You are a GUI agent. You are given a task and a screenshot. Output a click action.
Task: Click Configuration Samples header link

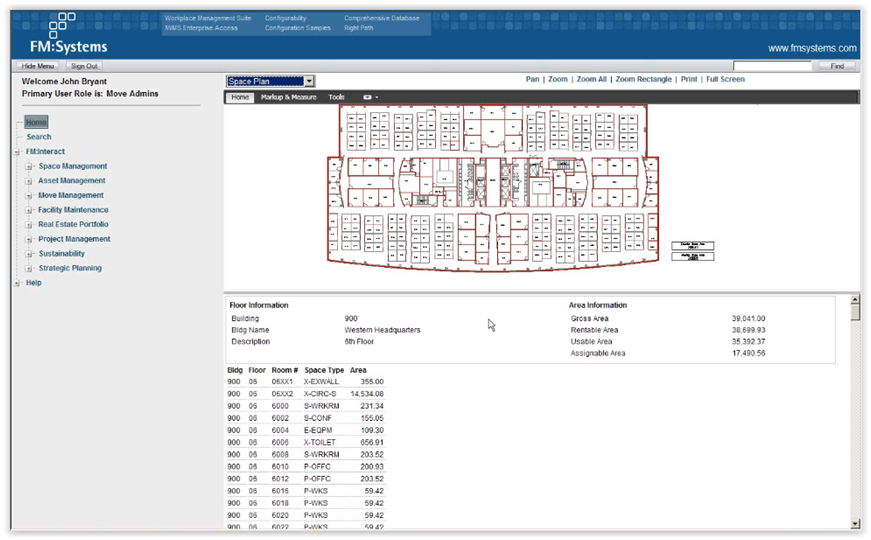click(298, 28)
